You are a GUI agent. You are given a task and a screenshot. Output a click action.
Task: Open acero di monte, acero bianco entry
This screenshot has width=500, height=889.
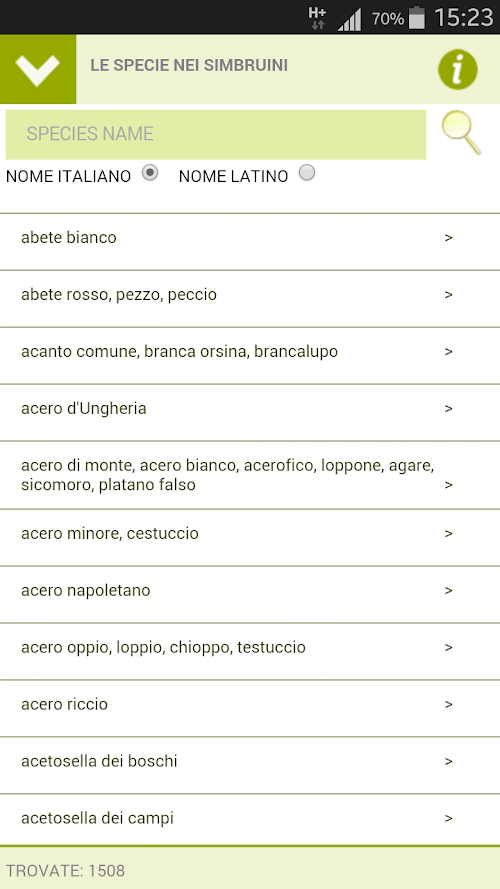click(x=250, y=475)
